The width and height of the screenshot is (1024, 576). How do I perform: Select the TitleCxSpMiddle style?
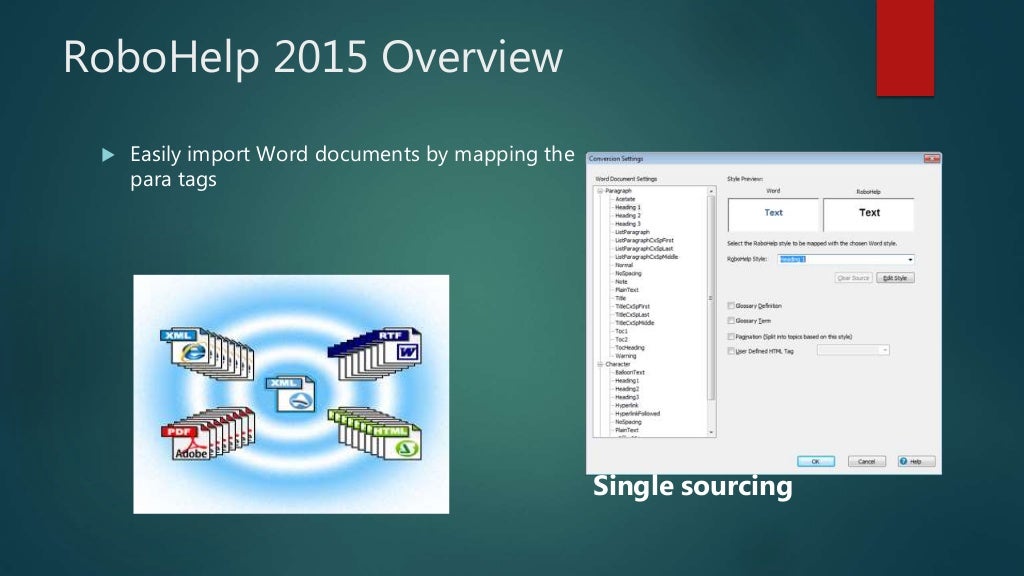click(634, 323)
